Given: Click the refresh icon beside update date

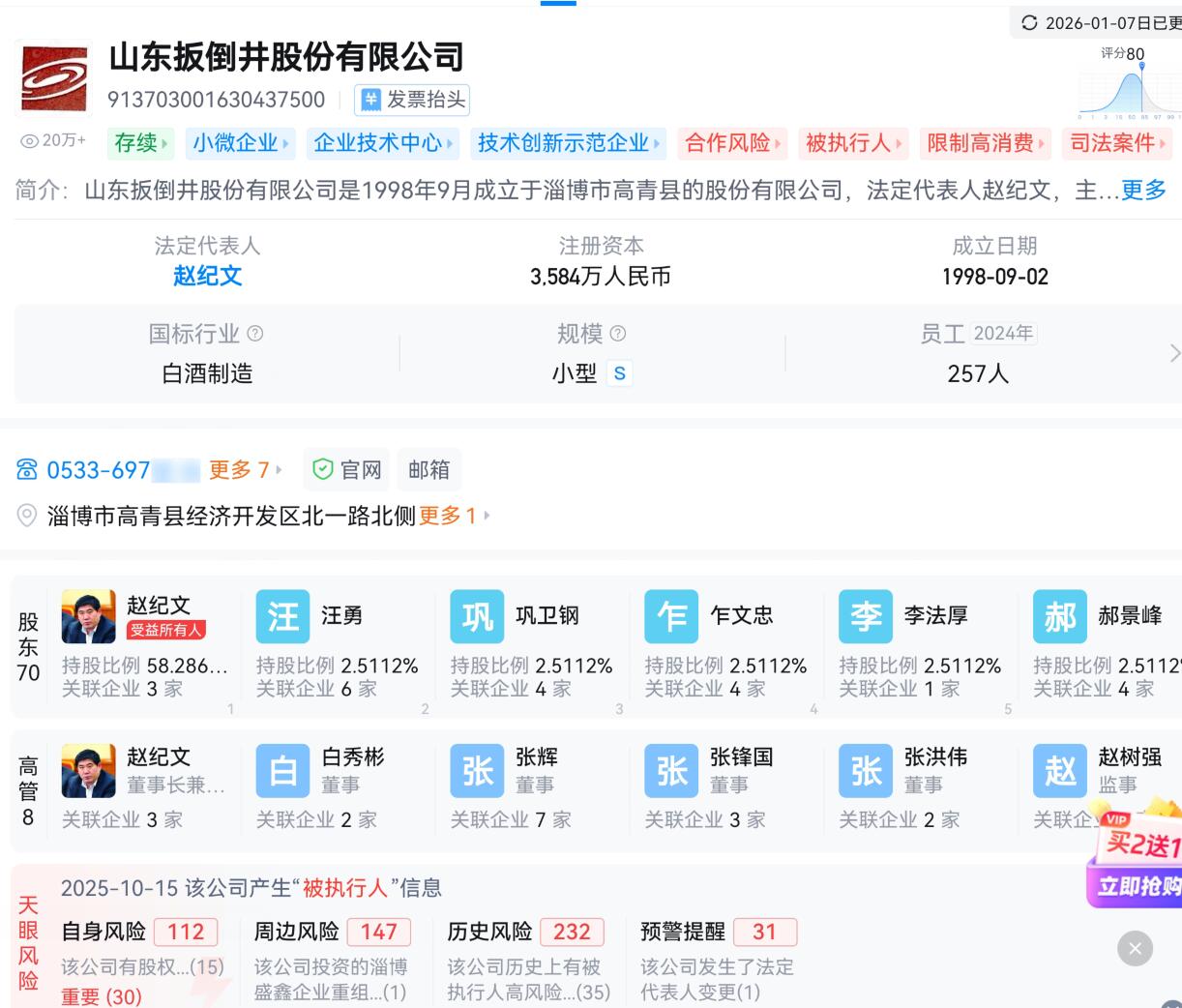Looking at the screenshot, I should [x=1029, y=22].
